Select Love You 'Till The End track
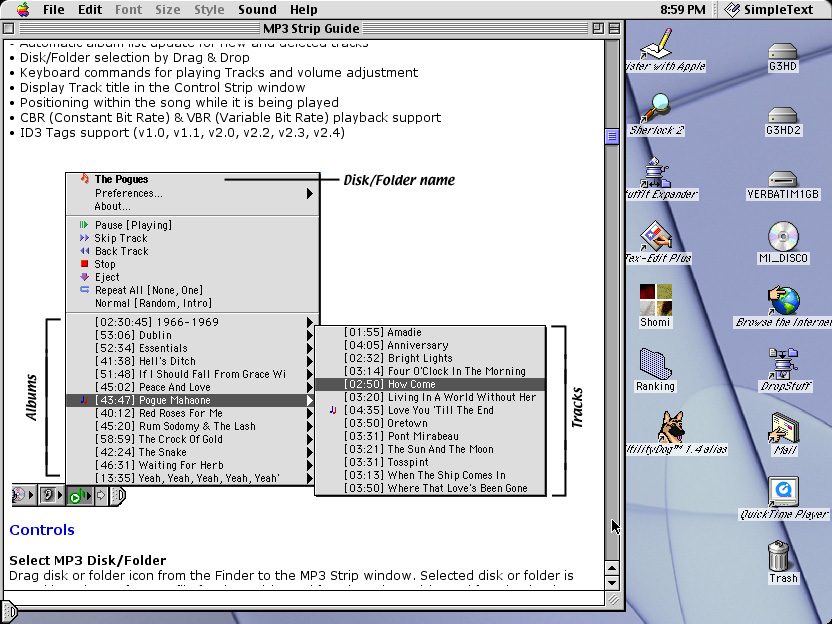 click(430, 410)
